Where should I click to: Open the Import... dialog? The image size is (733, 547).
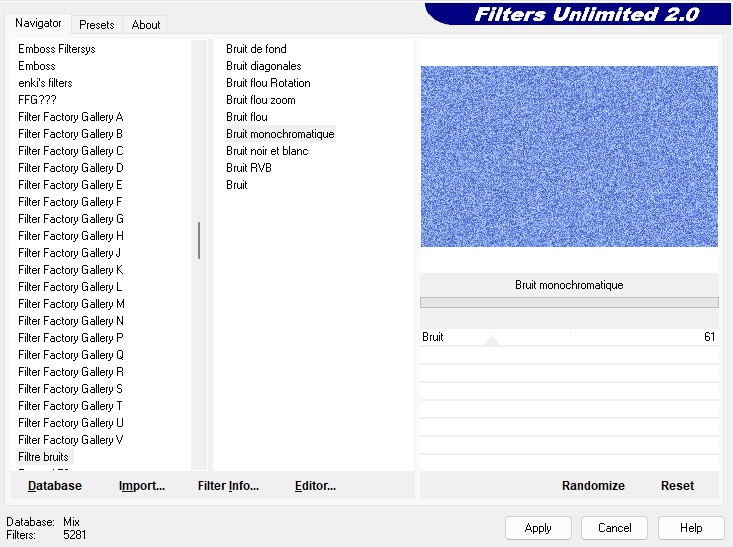142,486
